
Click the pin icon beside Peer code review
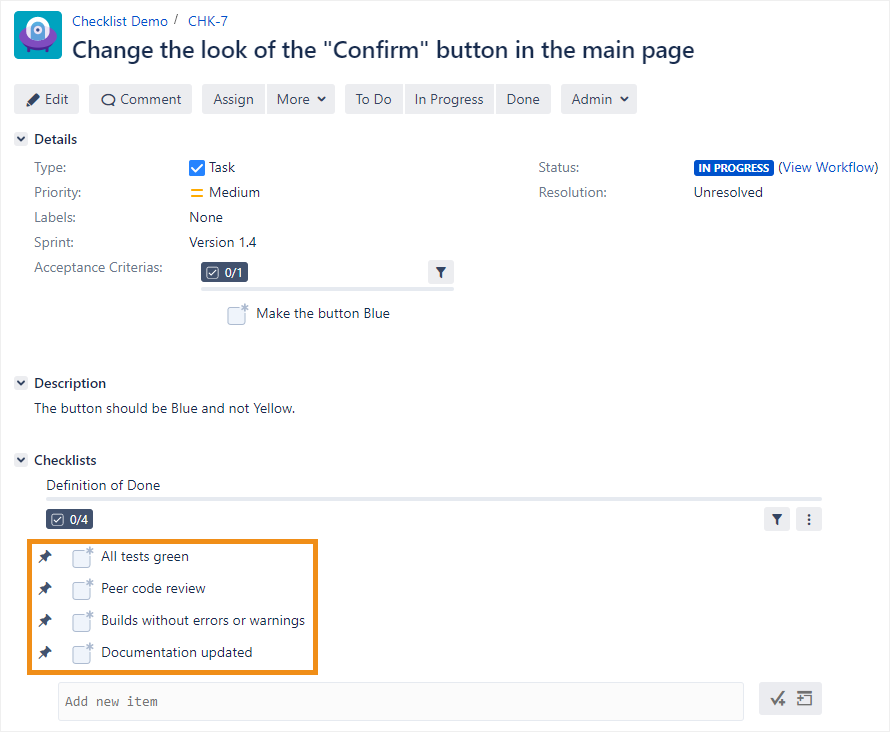(45, 589)
